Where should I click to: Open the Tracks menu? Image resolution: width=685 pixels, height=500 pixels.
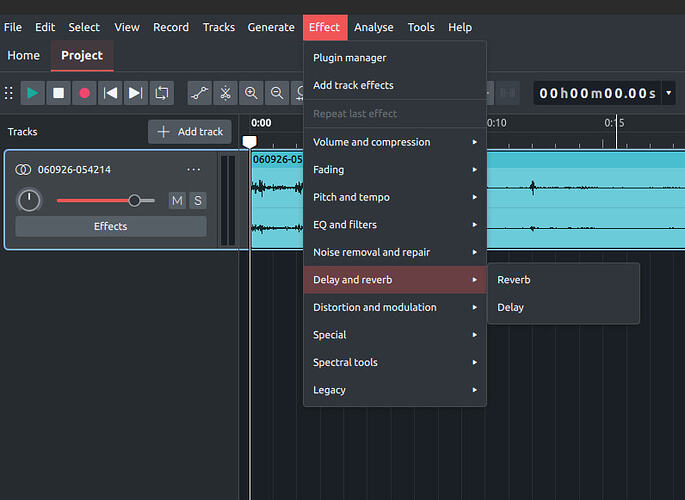(218, 27)
